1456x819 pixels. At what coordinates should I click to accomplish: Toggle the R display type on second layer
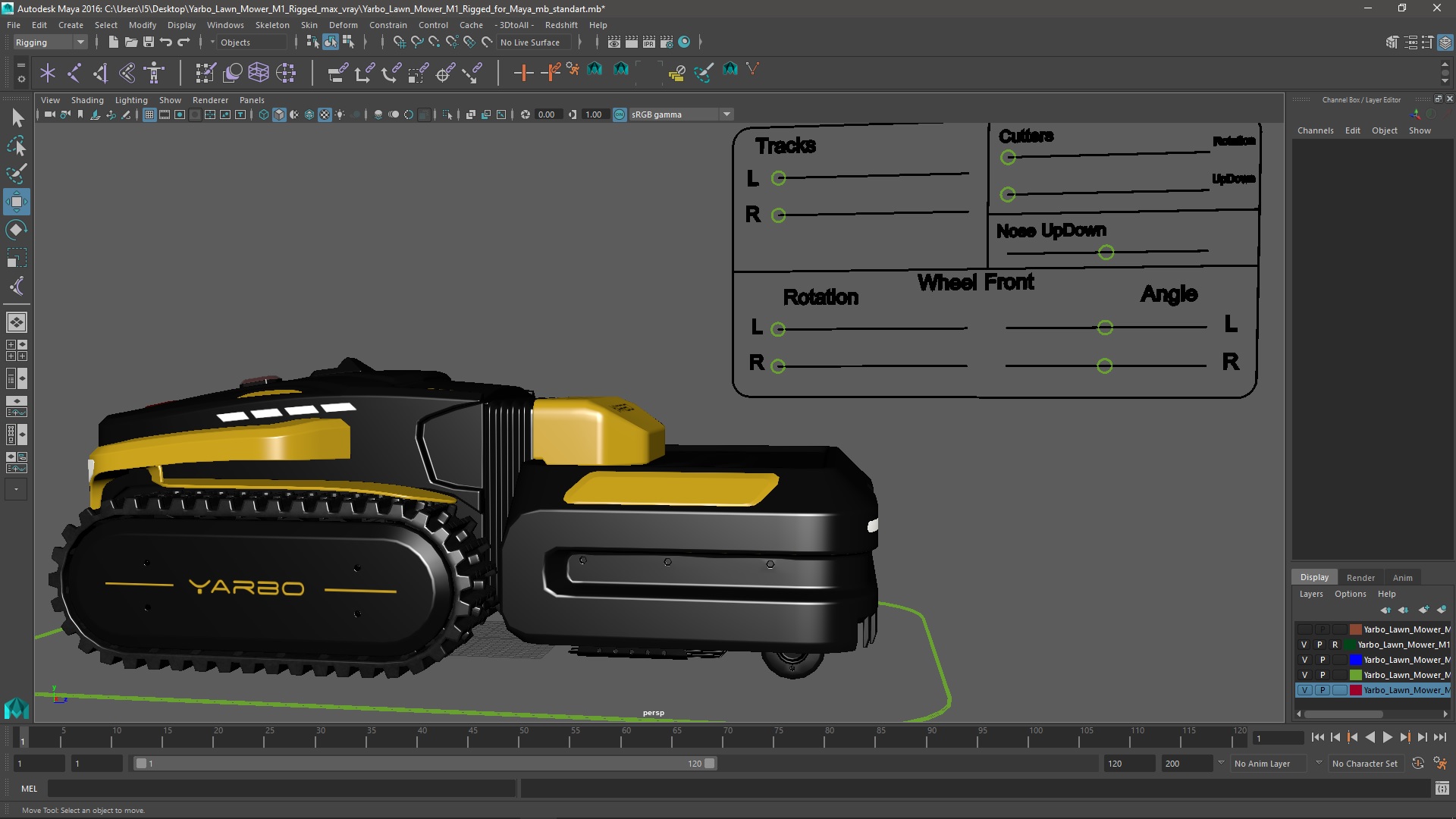[1335, 645]
